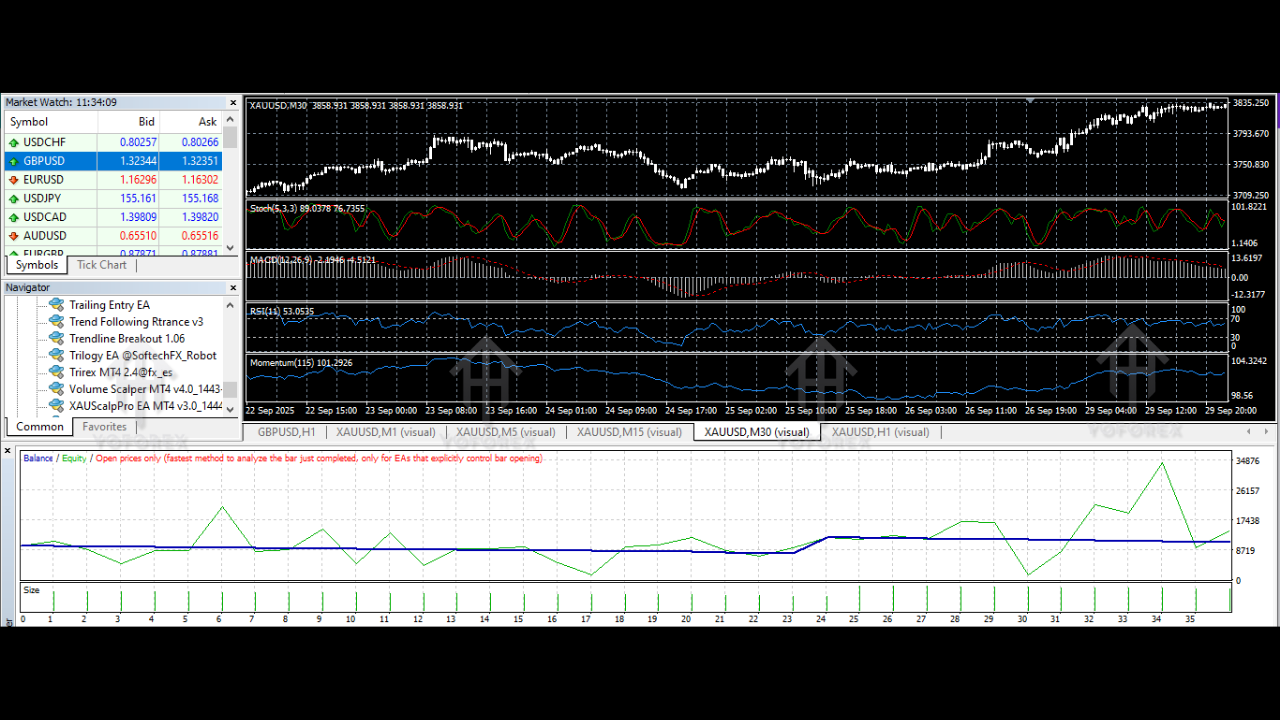Click the Trirex MT4 2.4 robot icon
Image resolution: width=1280 pixels, height=720 pixels.
[56, 372]
